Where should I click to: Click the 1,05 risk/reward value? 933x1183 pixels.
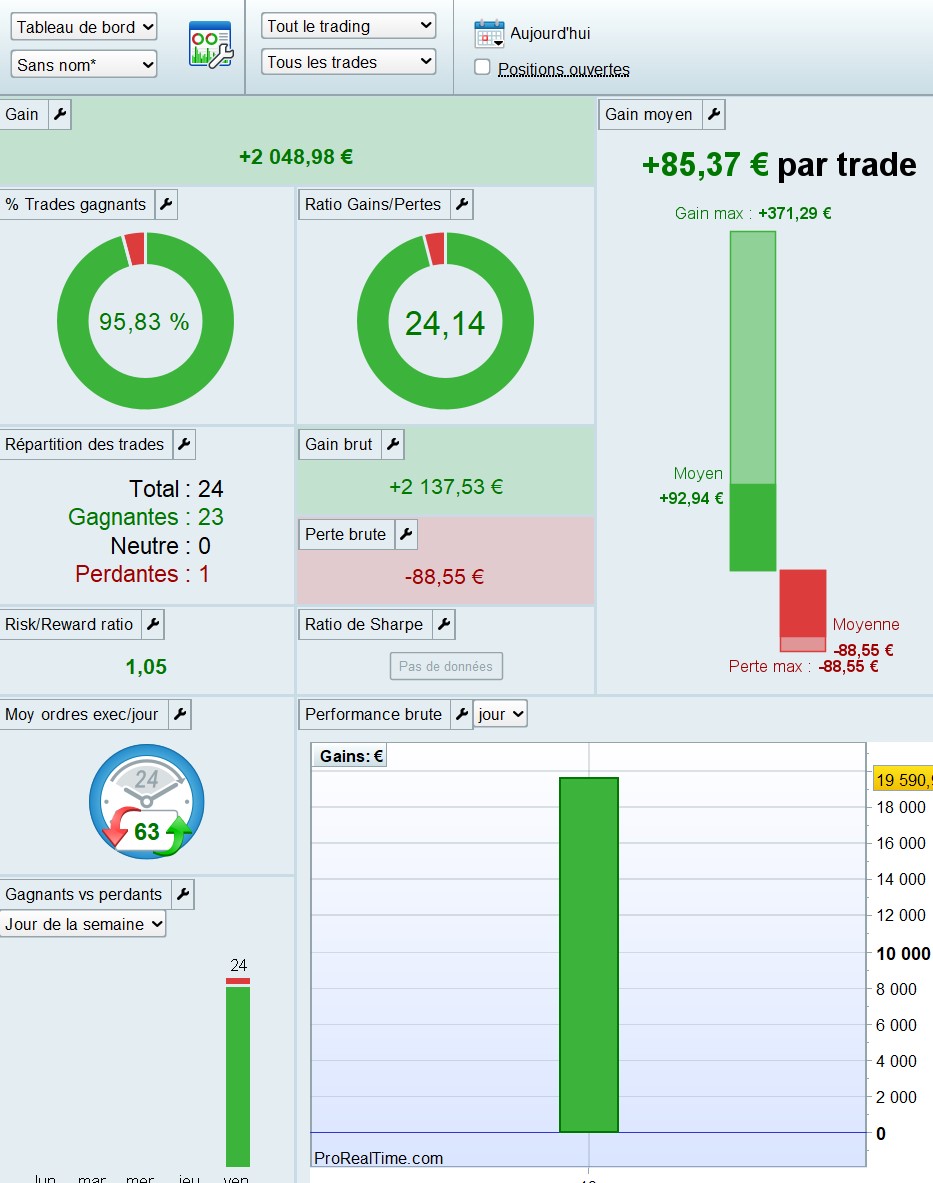pos(146,667)
